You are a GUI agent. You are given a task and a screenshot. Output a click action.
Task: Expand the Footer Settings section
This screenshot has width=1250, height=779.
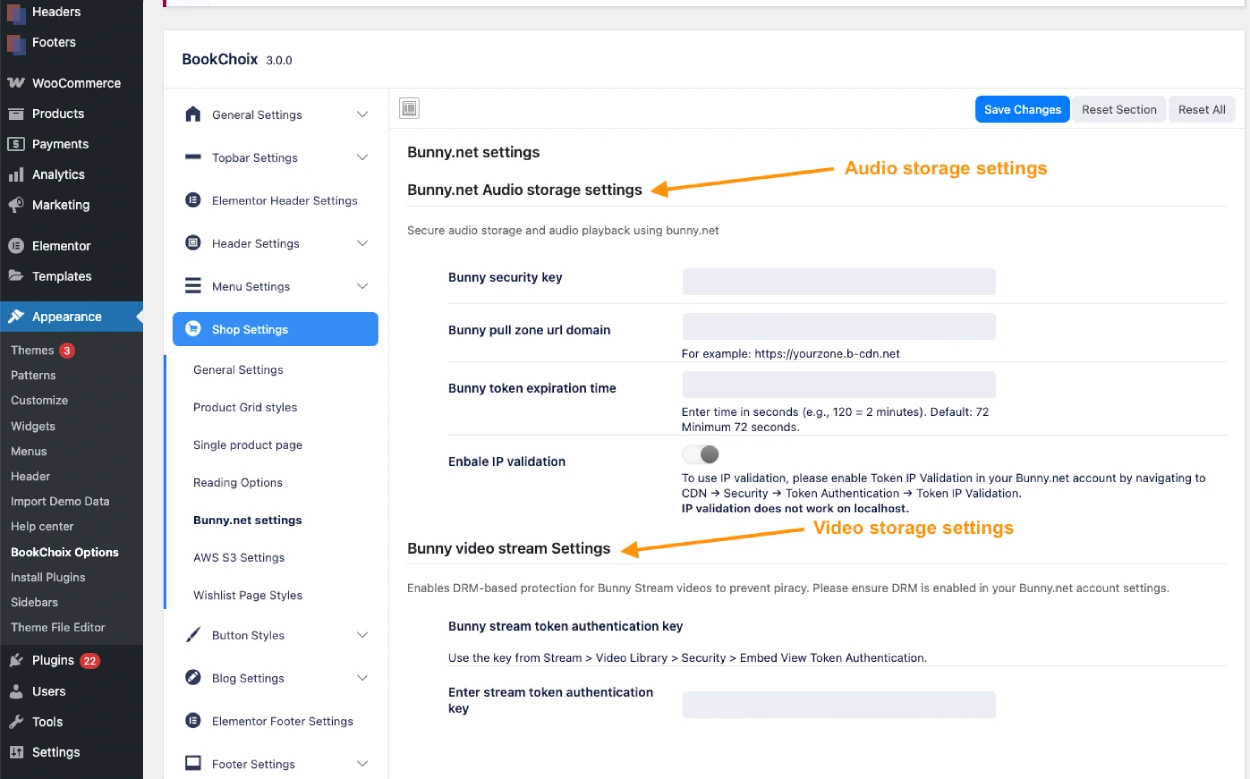click(x=361, y=763)
